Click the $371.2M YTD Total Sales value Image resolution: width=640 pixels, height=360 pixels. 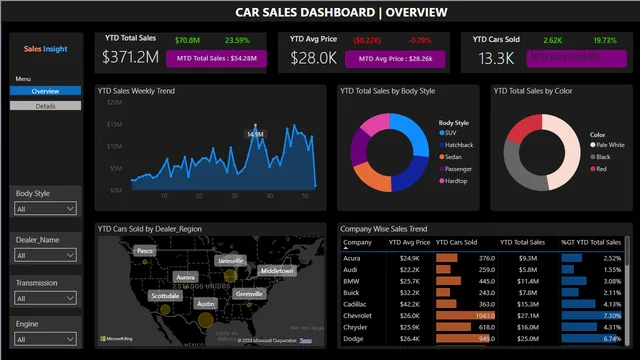tap(130, 57)
